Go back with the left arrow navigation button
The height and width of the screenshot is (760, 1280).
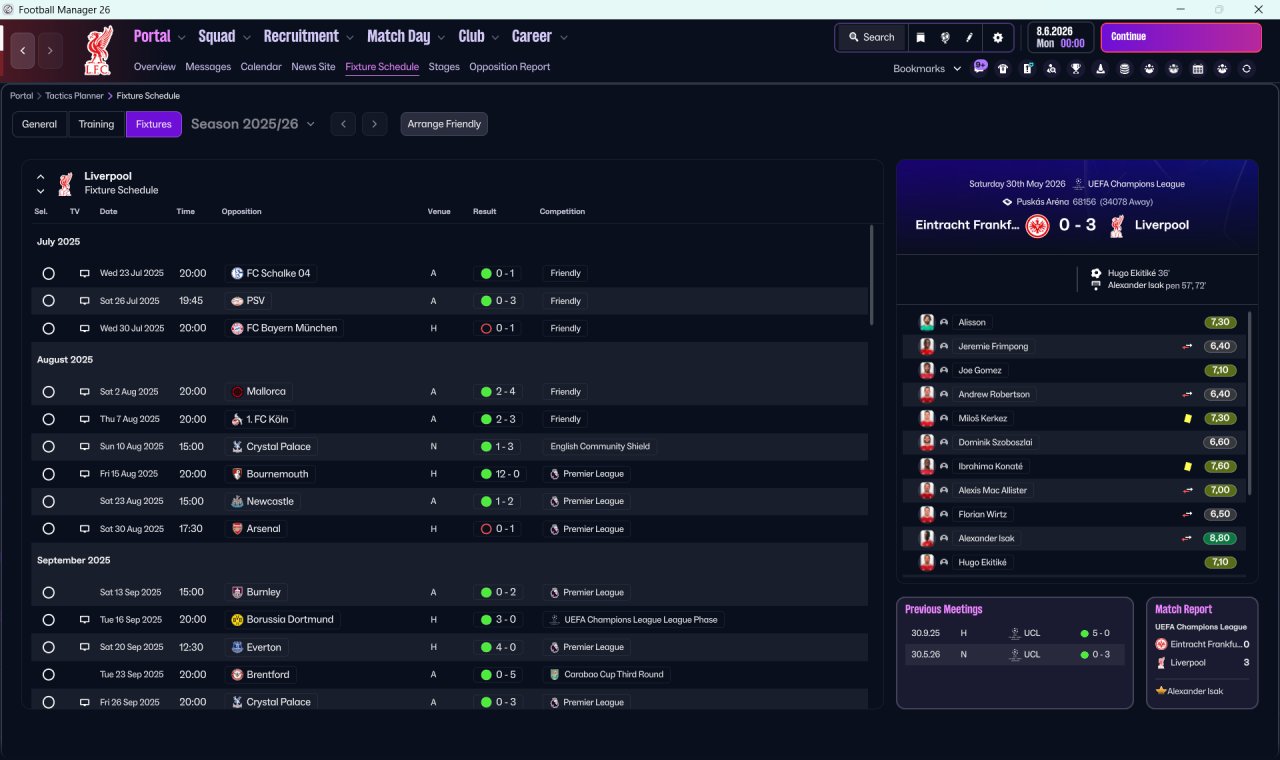23,50
